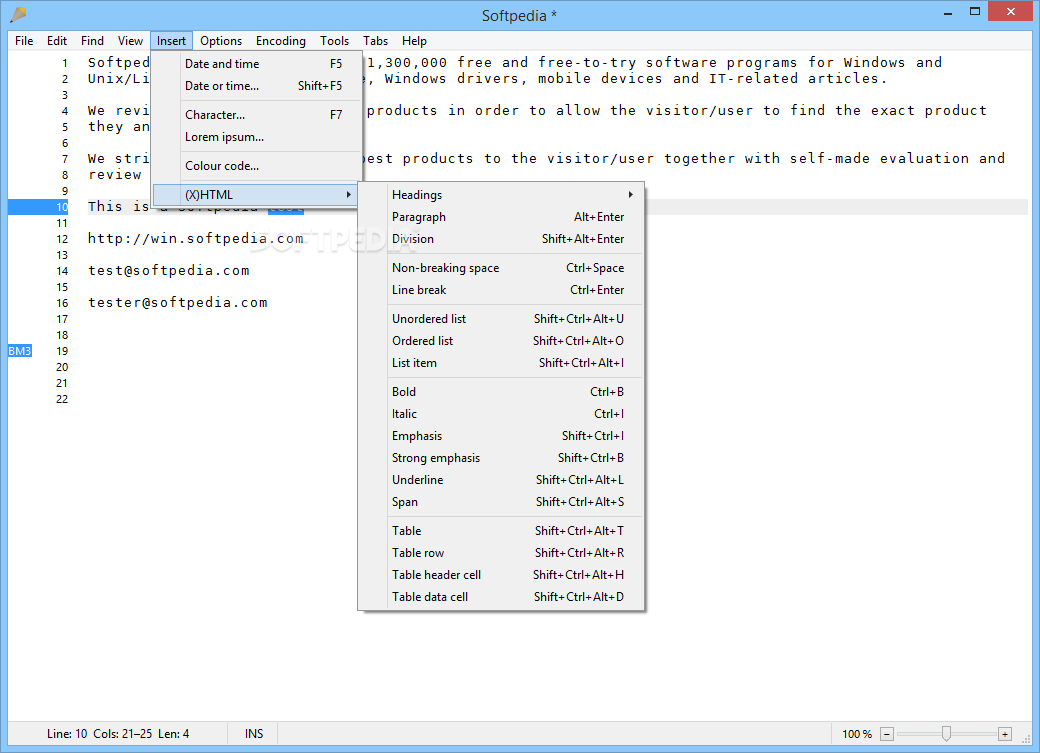Open the Encoding menu
Image resolution: width=1040 pixels, height=753 pixels.
coord(281,41)
